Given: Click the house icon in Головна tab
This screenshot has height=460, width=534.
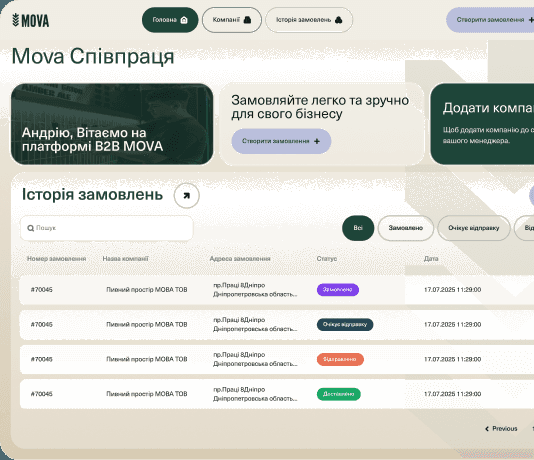Looking at the screenshot, I should click(184, 20).
